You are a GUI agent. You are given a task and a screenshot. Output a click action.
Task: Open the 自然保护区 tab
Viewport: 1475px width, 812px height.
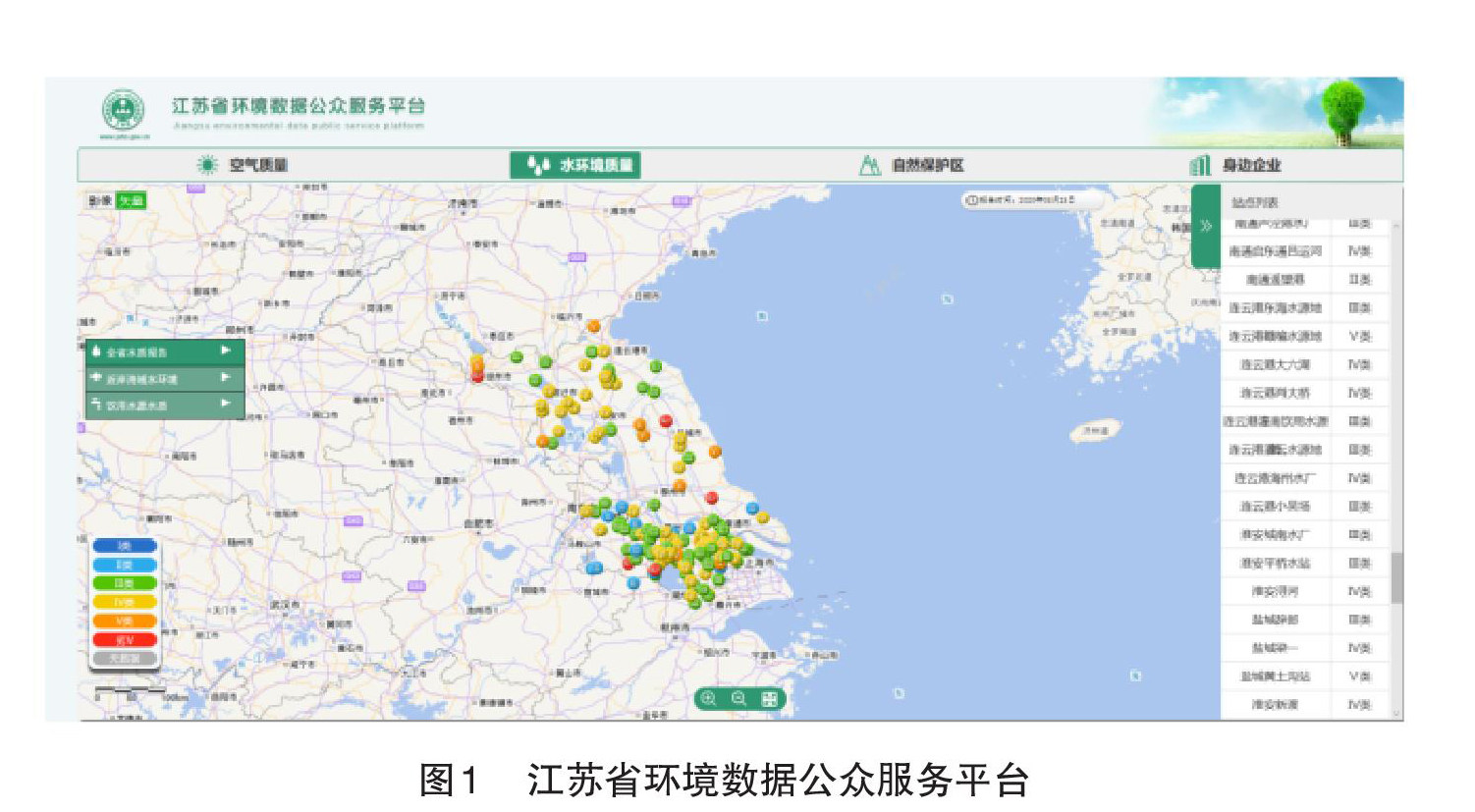click(911, 165)
